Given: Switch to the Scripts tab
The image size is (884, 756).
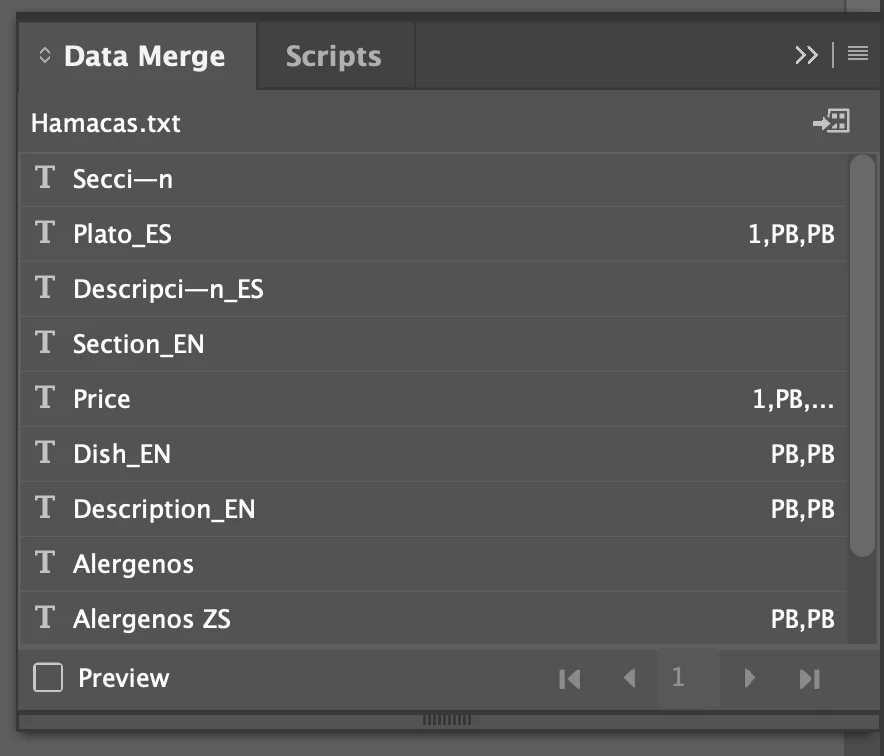Looking at the screenshot, I should coord(334,56).
